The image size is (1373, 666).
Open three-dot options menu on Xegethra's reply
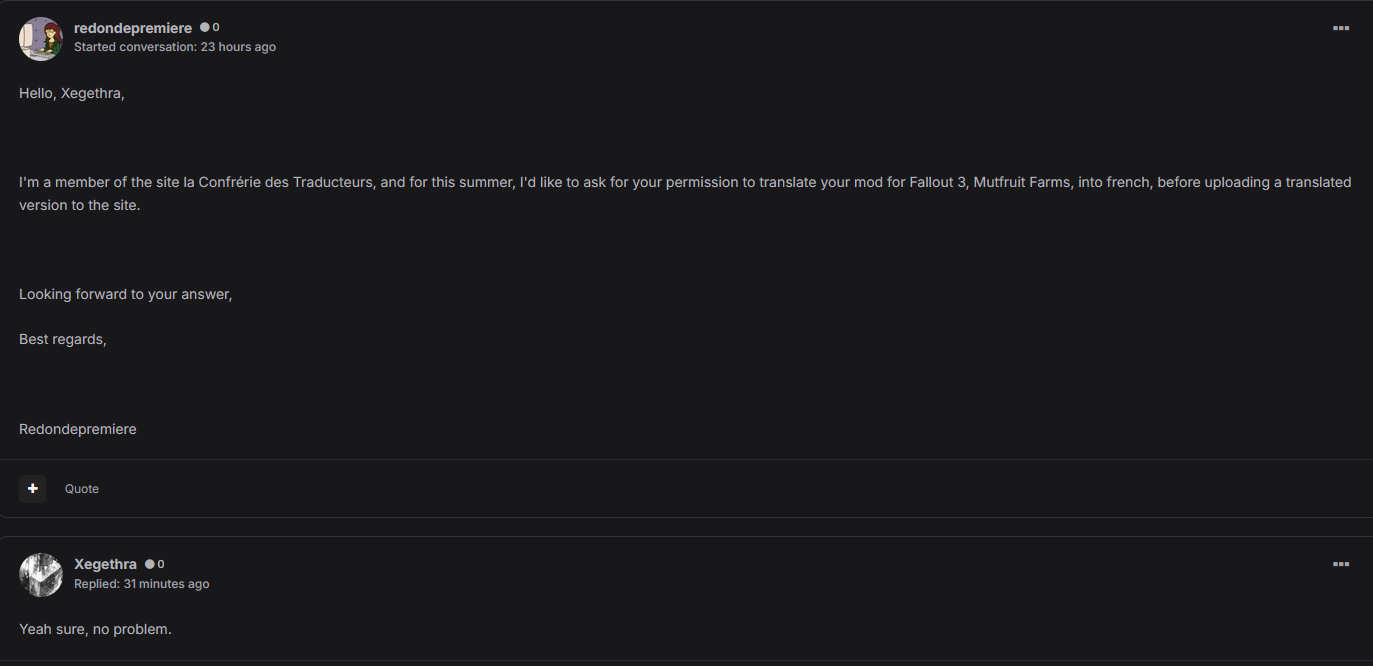[x=1341, y=564]
